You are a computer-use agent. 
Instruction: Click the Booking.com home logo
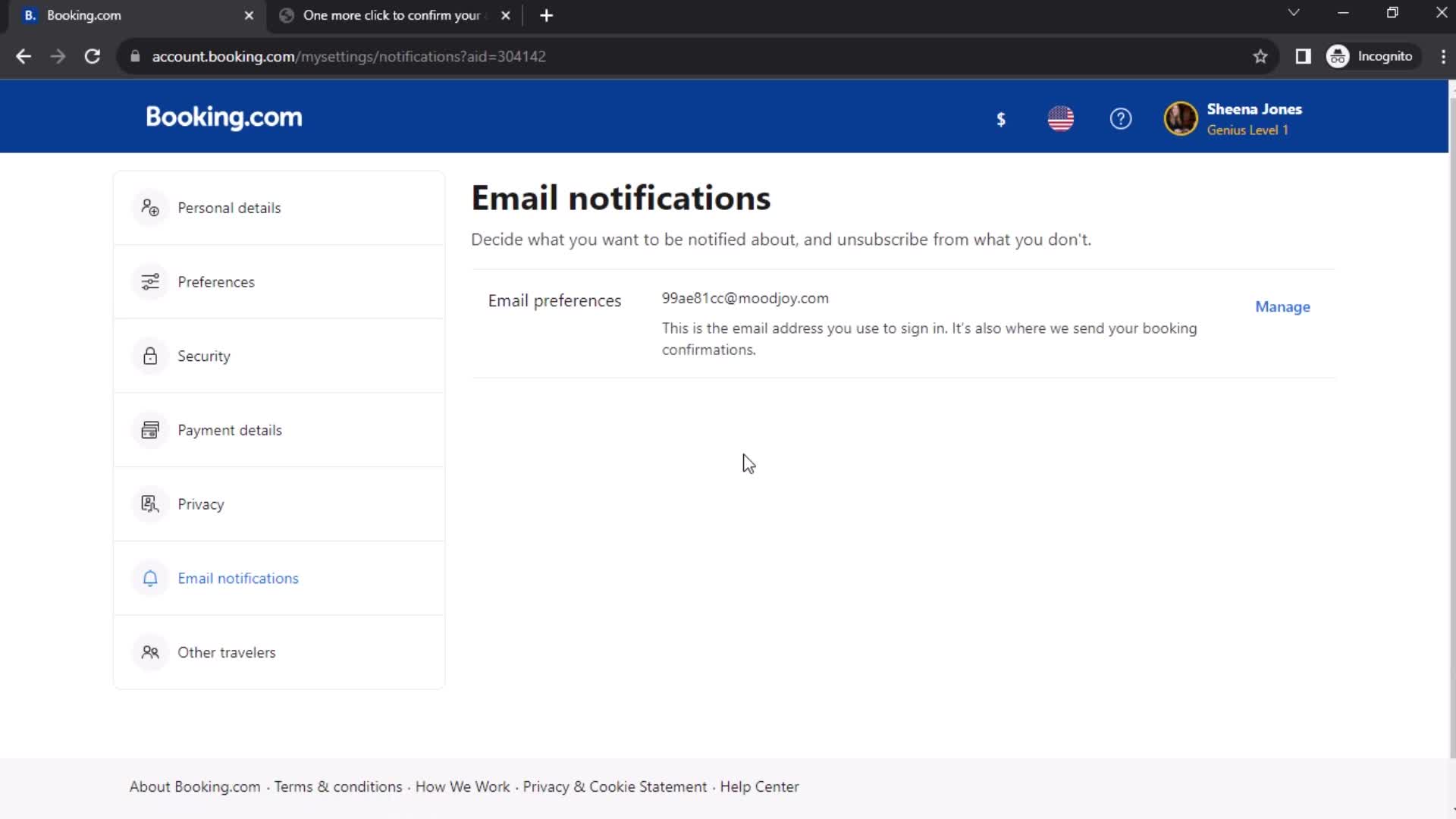(x=224, y=118)
